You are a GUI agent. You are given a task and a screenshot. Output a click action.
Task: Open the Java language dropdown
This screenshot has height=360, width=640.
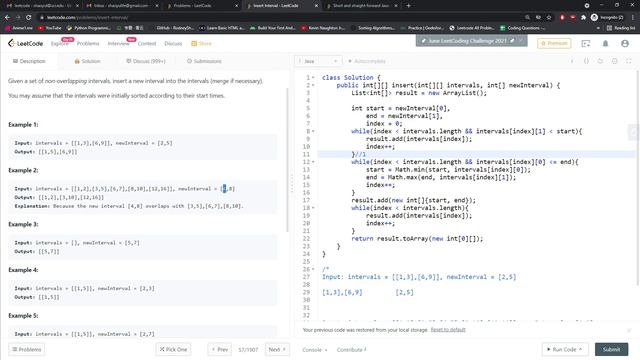pos(318,61)
